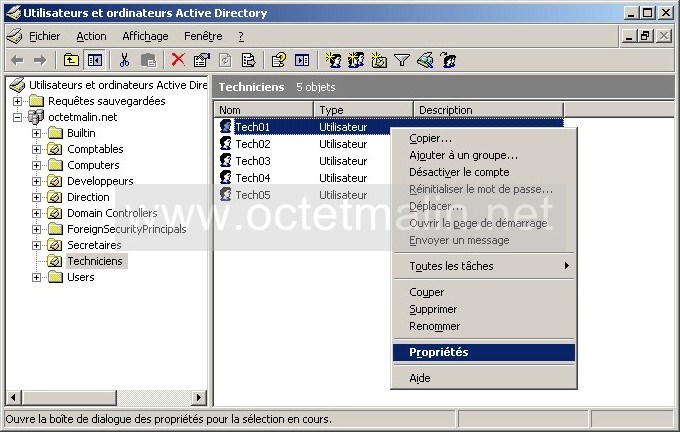Click the tree pane horizontal scrollbar thumb
The width and height of the screenshot is (680, 432).
coord(69,397)
